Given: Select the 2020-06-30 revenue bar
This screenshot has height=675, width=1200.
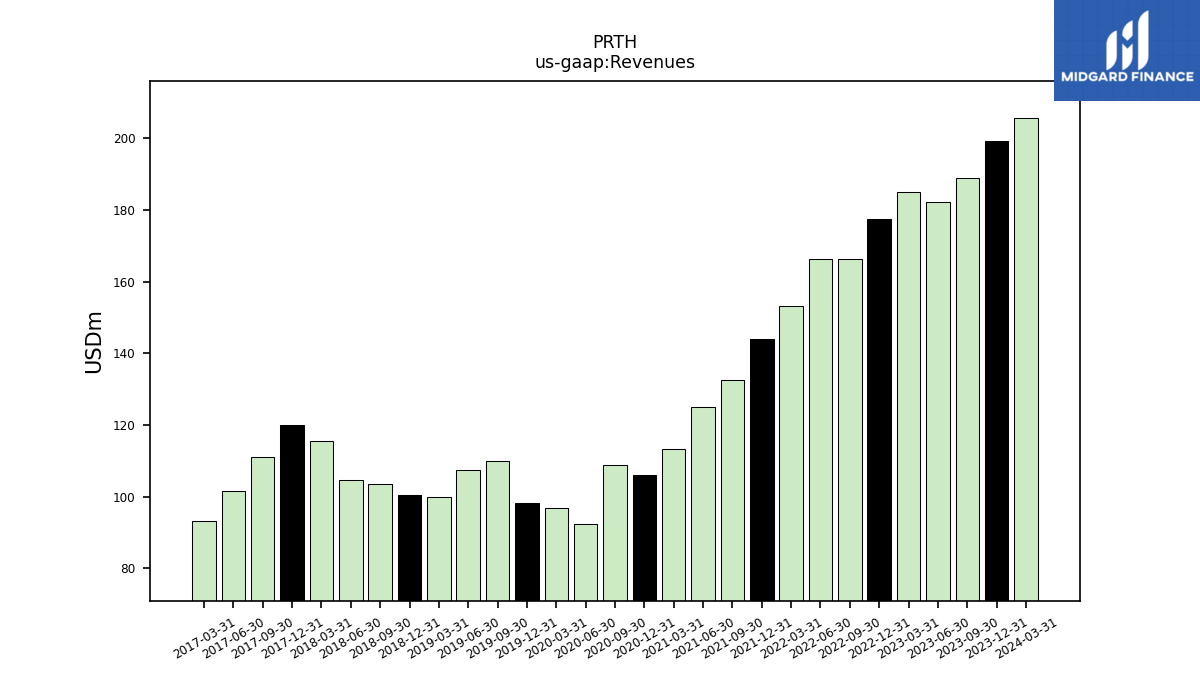Looking at the screenshot, I should click(x=586, y=562).
